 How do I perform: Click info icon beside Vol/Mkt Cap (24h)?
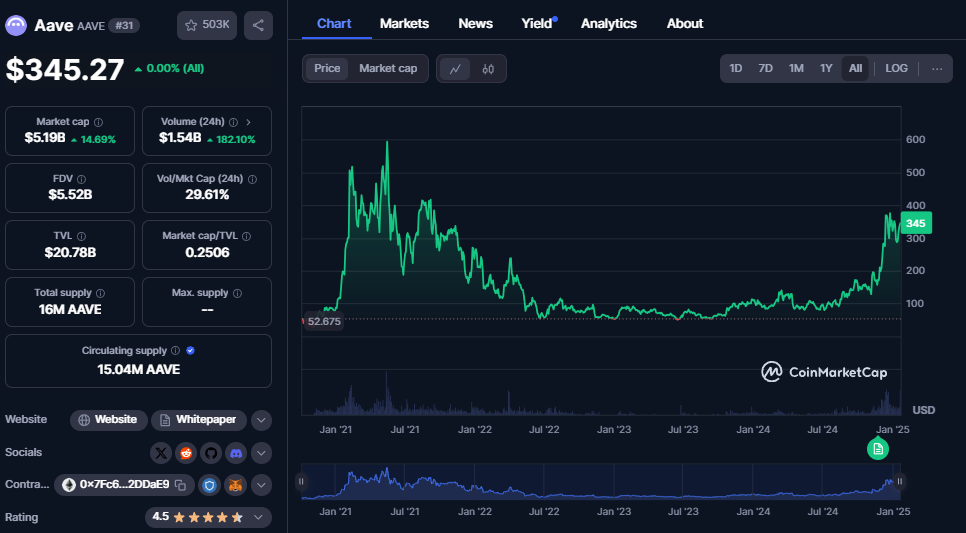[253, 179]
